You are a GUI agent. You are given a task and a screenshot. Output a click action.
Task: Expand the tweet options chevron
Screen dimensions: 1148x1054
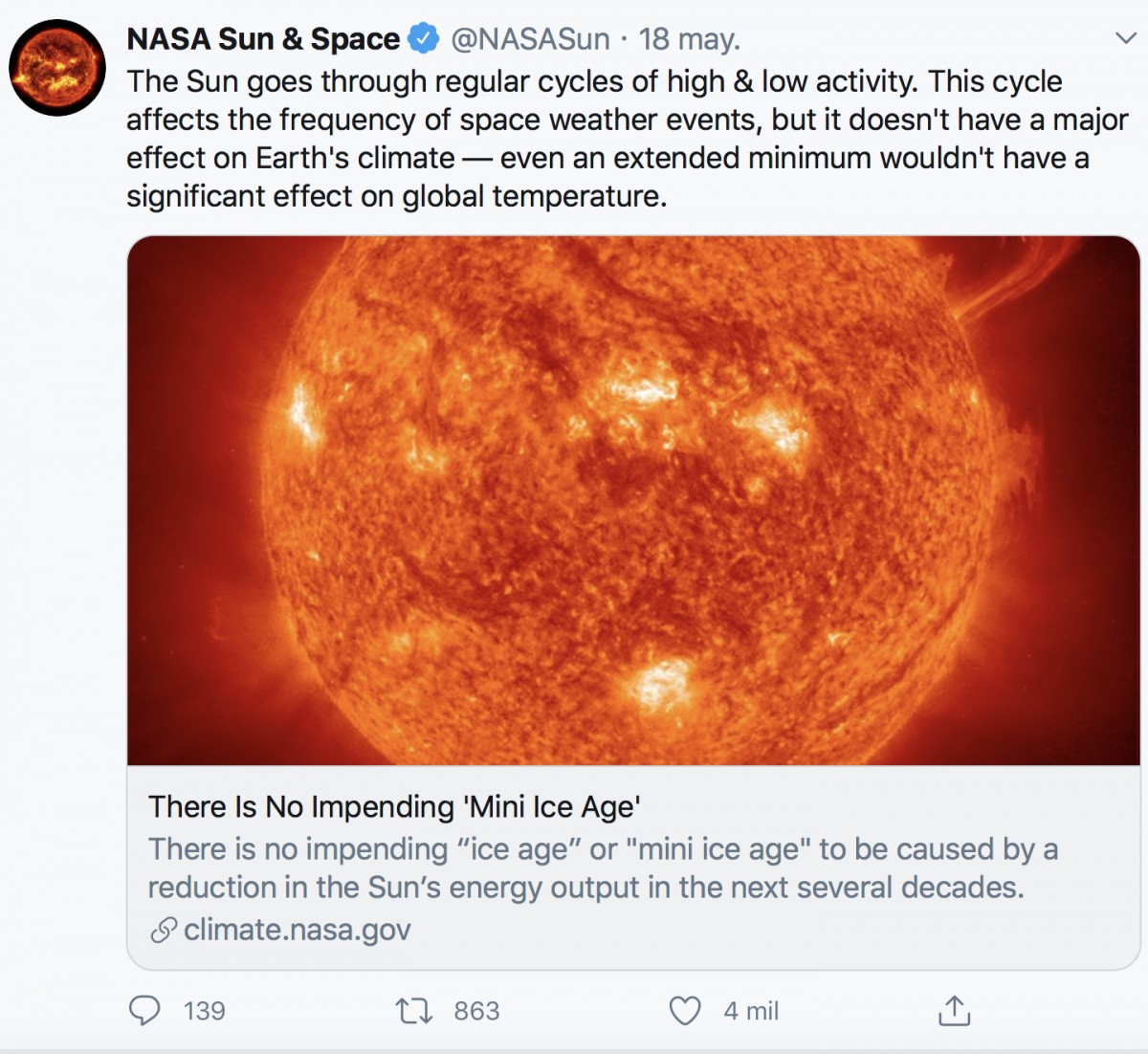click(1125, 38)
